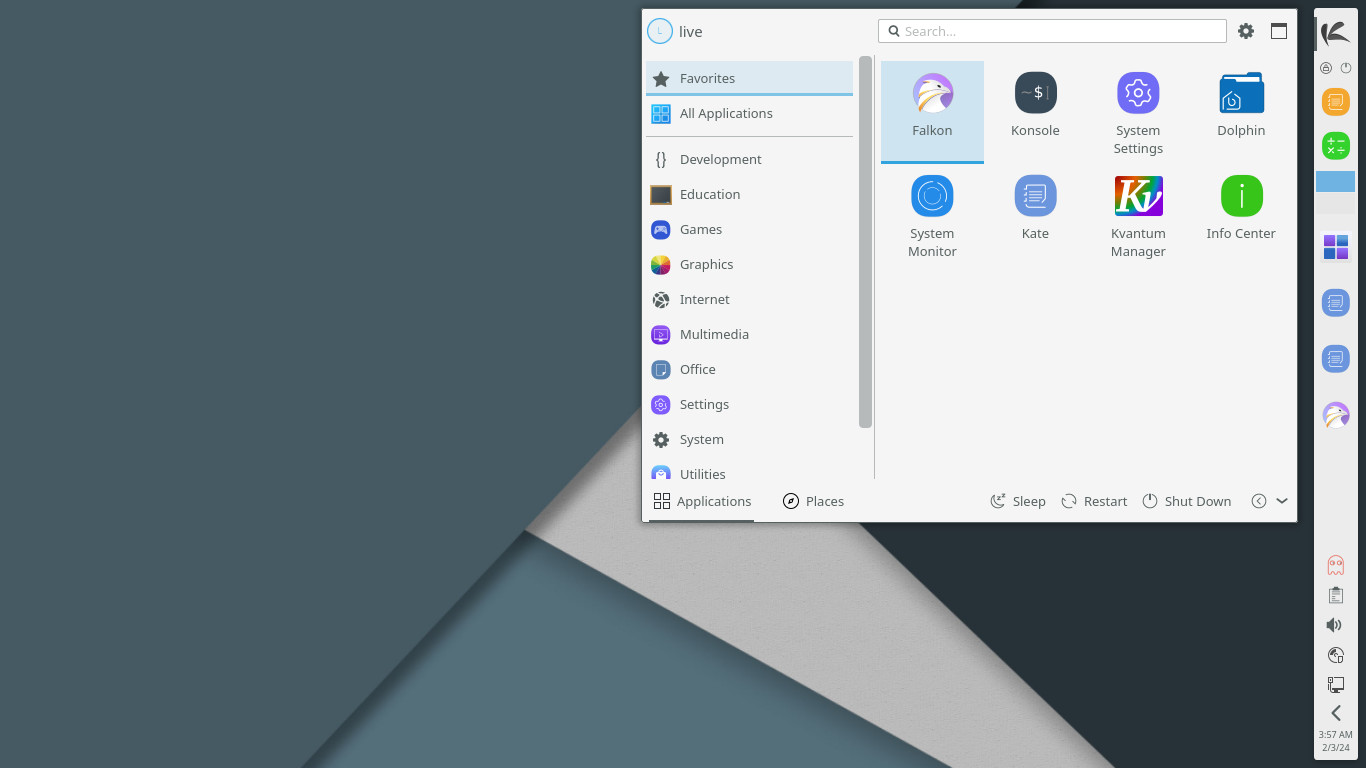The image size is (1366, 768).
Task: Click the category list scrollbar
Action: coord(866,242)
